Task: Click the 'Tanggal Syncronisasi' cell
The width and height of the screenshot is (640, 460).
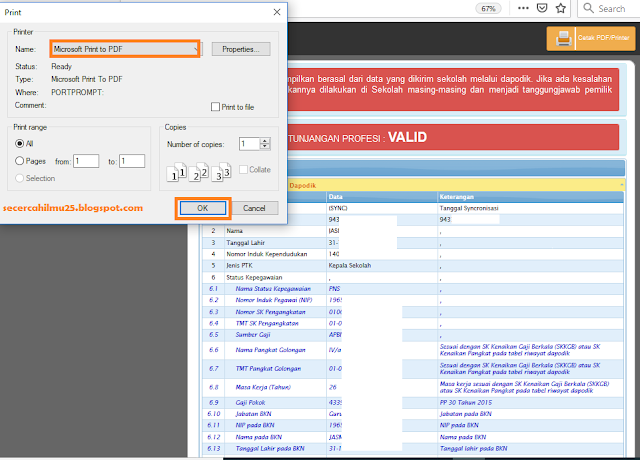Action: pos(469,208)
